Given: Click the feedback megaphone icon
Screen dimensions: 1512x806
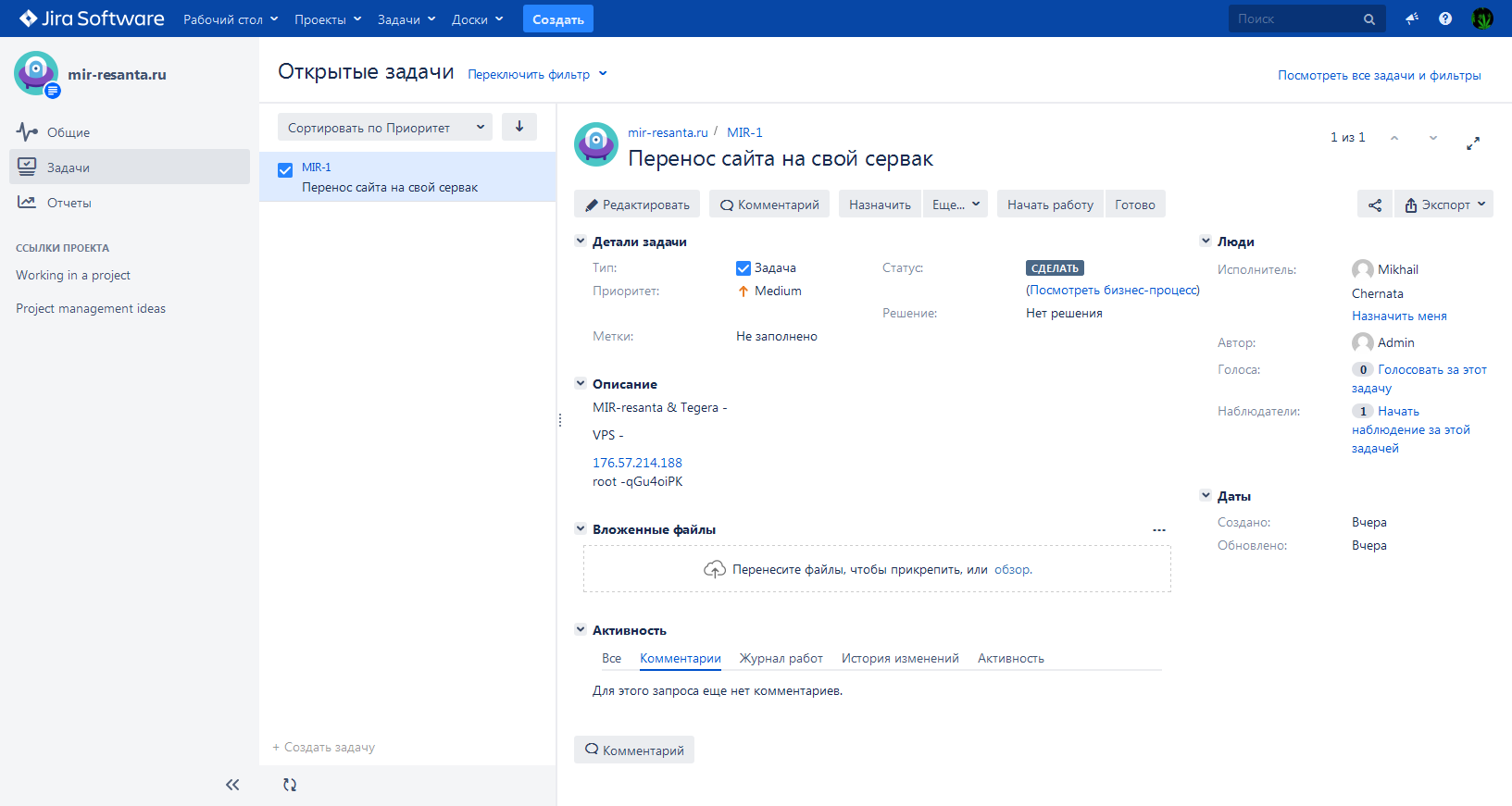Looking at the screenshot, I should (x=1411, y=19).
